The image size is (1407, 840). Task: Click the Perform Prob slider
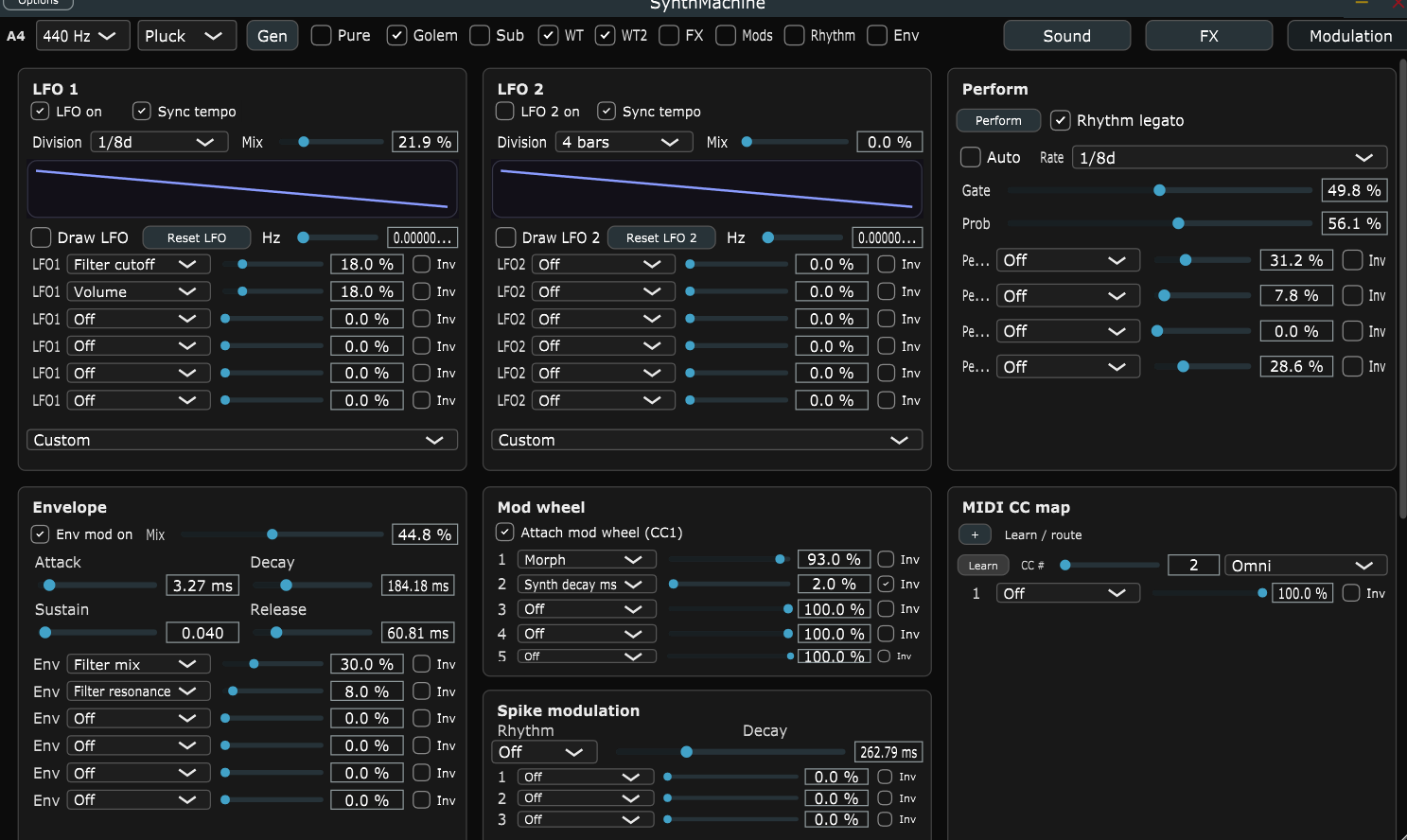pyautogui.click(x=1159, y=224)
